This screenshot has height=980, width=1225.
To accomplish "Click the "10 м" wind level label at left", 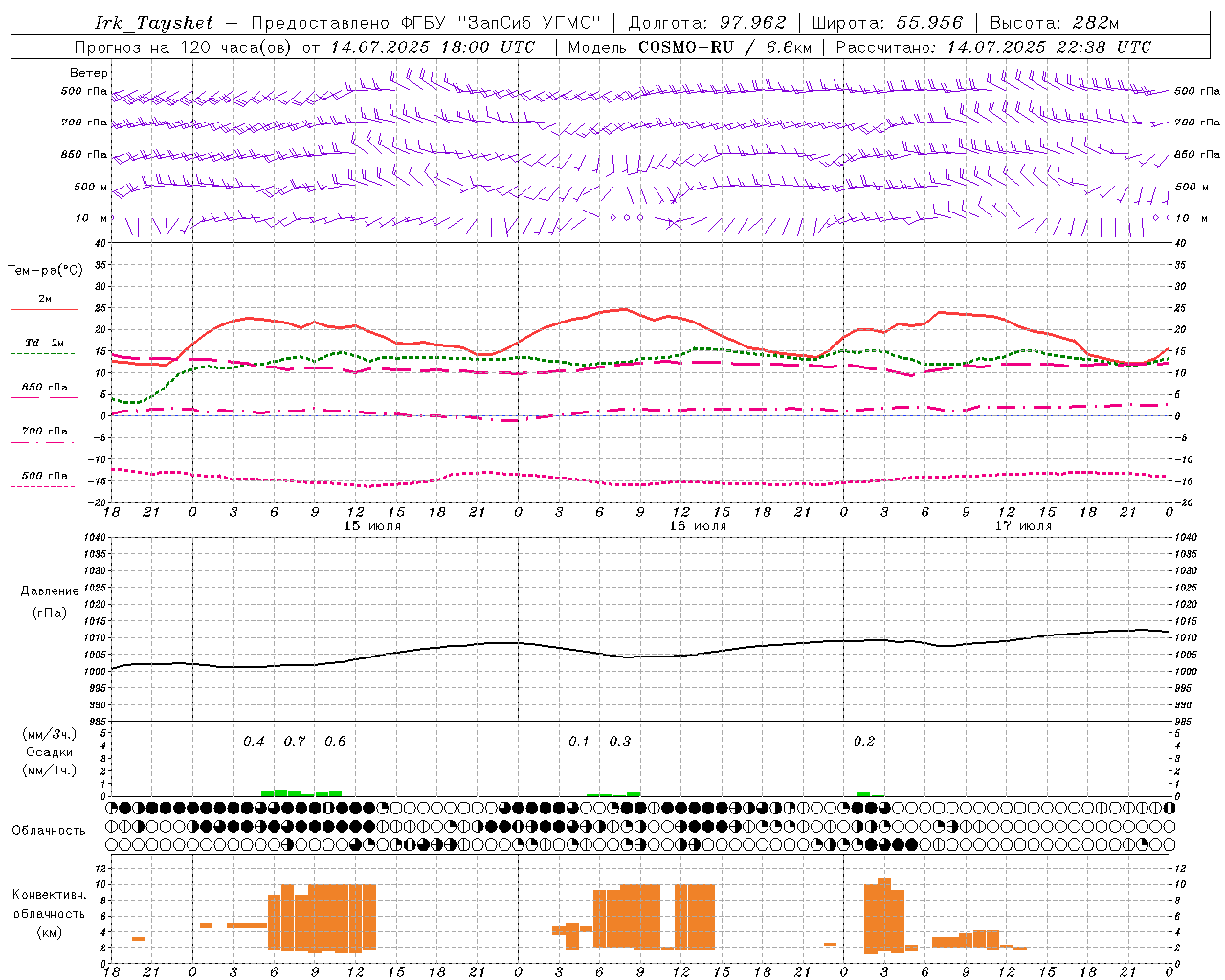I will [93, 218].
